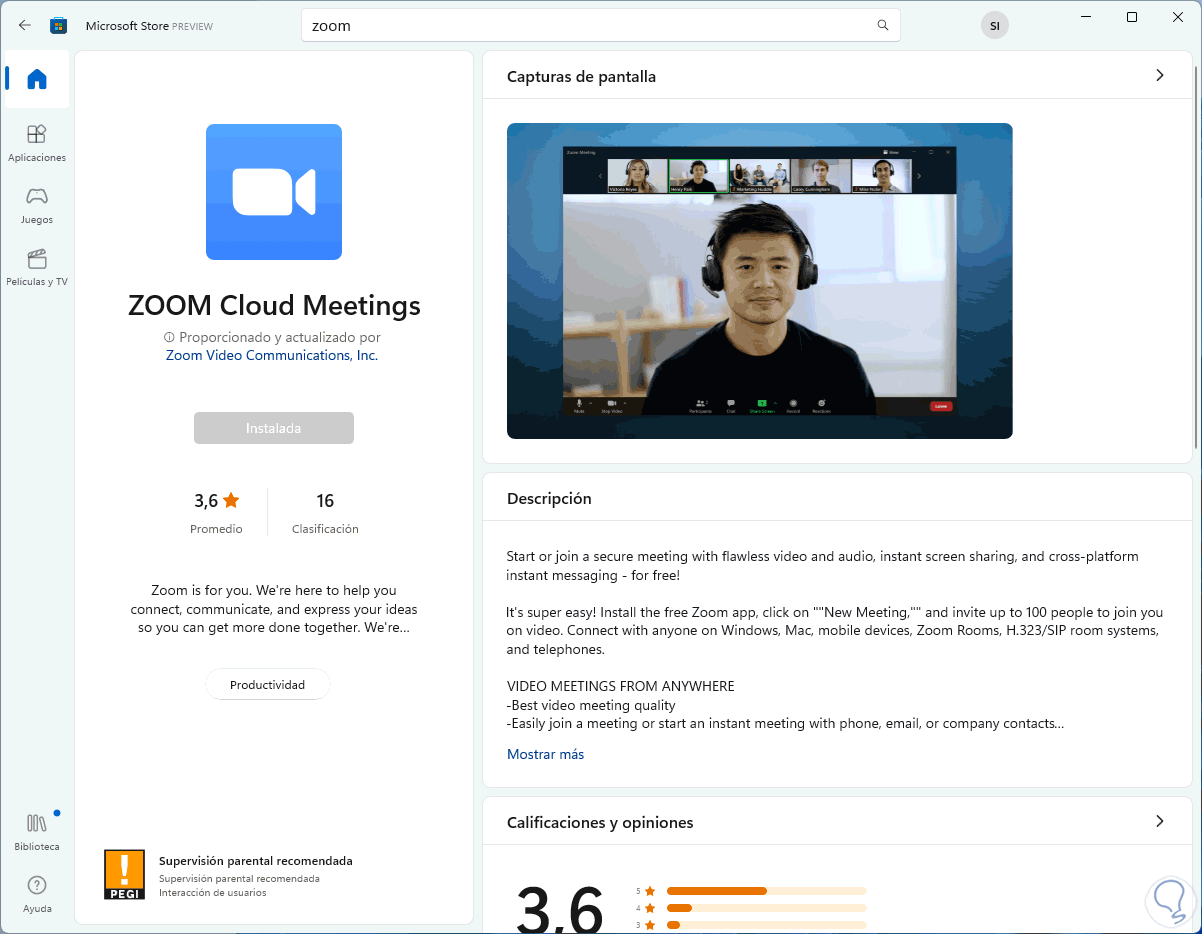This screenshot has width=1202, height=934.
Task: Expand the Capturas de pantalla chevron
Action: click(1160, 75)
